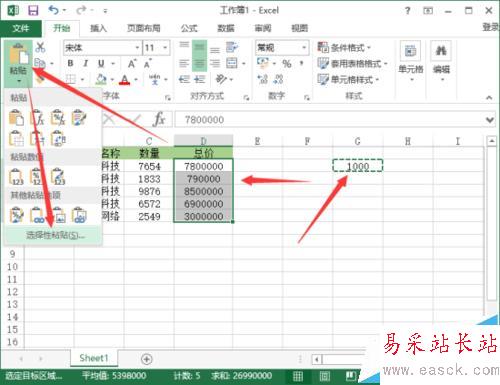This screenshot has width=500, height=385.
Task: Open the font size dropdown 11
Action: [x=165, y=48]
